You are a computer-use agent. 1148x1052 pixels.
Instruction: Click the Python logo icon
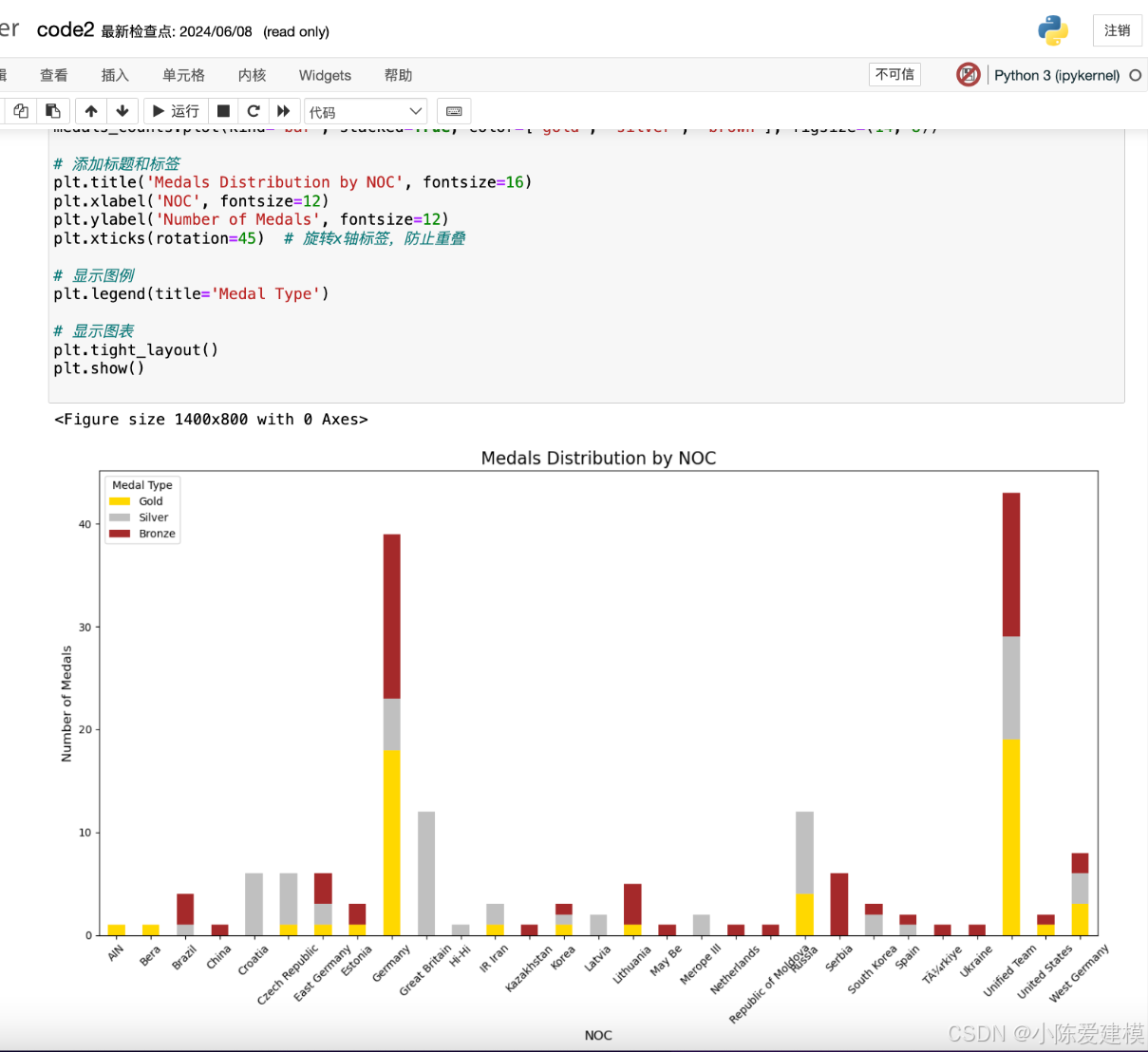(x=1053, y=30)
